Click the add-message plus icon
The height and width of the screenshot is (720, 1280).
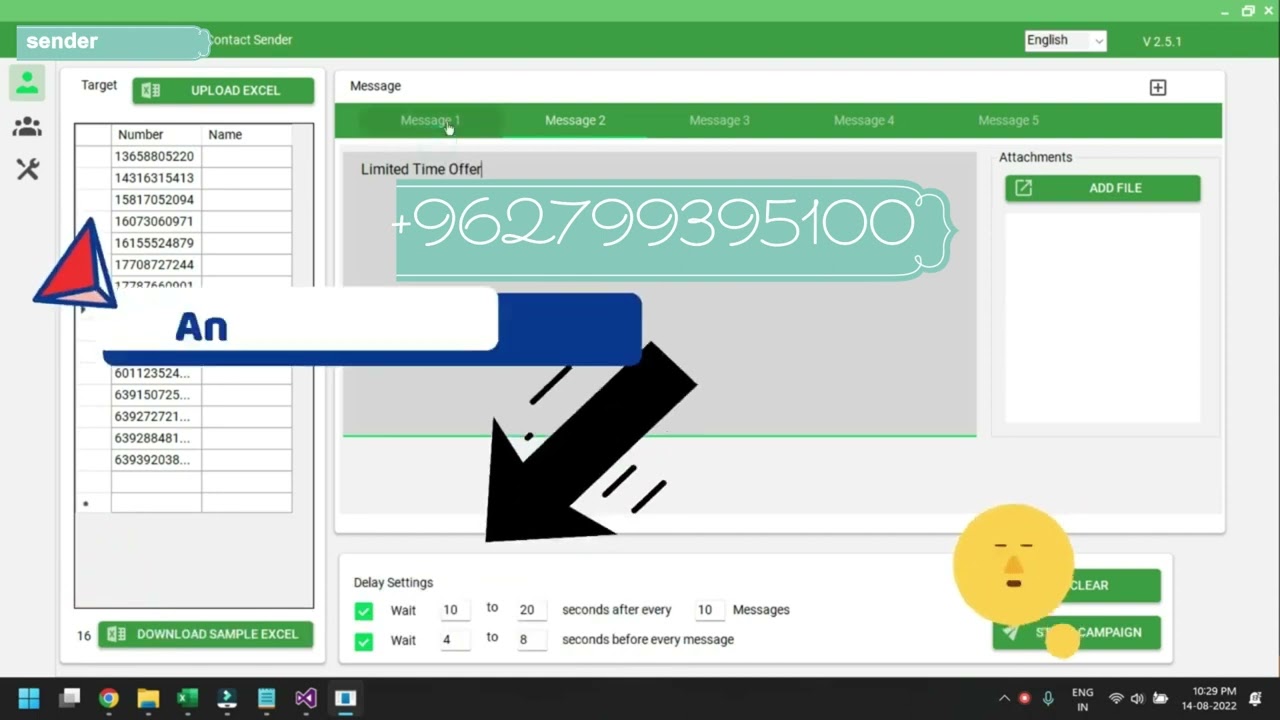point(1158,88)
